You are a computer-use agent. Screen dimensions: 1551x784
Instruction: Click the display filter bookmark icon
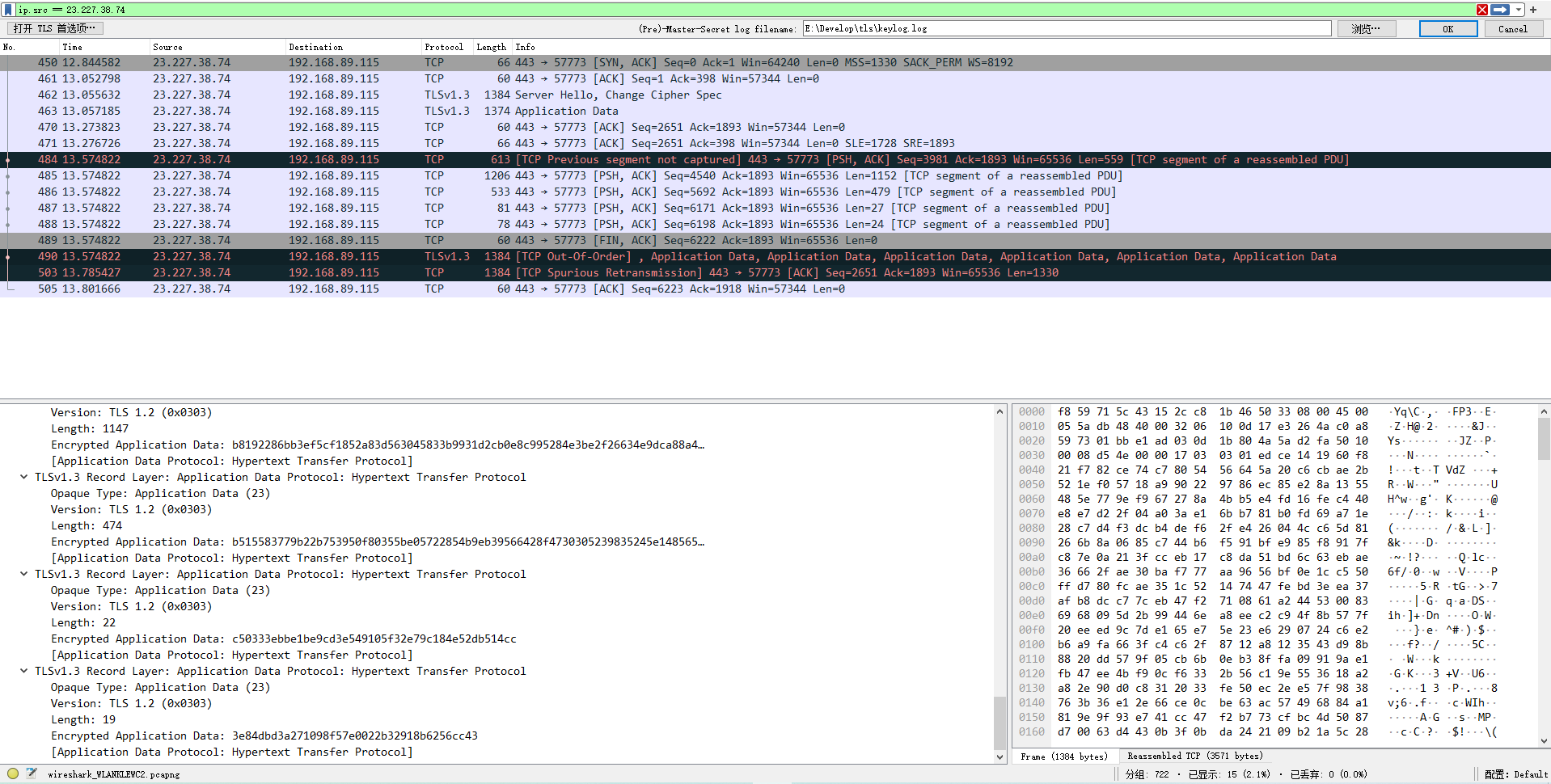point(8,10)
